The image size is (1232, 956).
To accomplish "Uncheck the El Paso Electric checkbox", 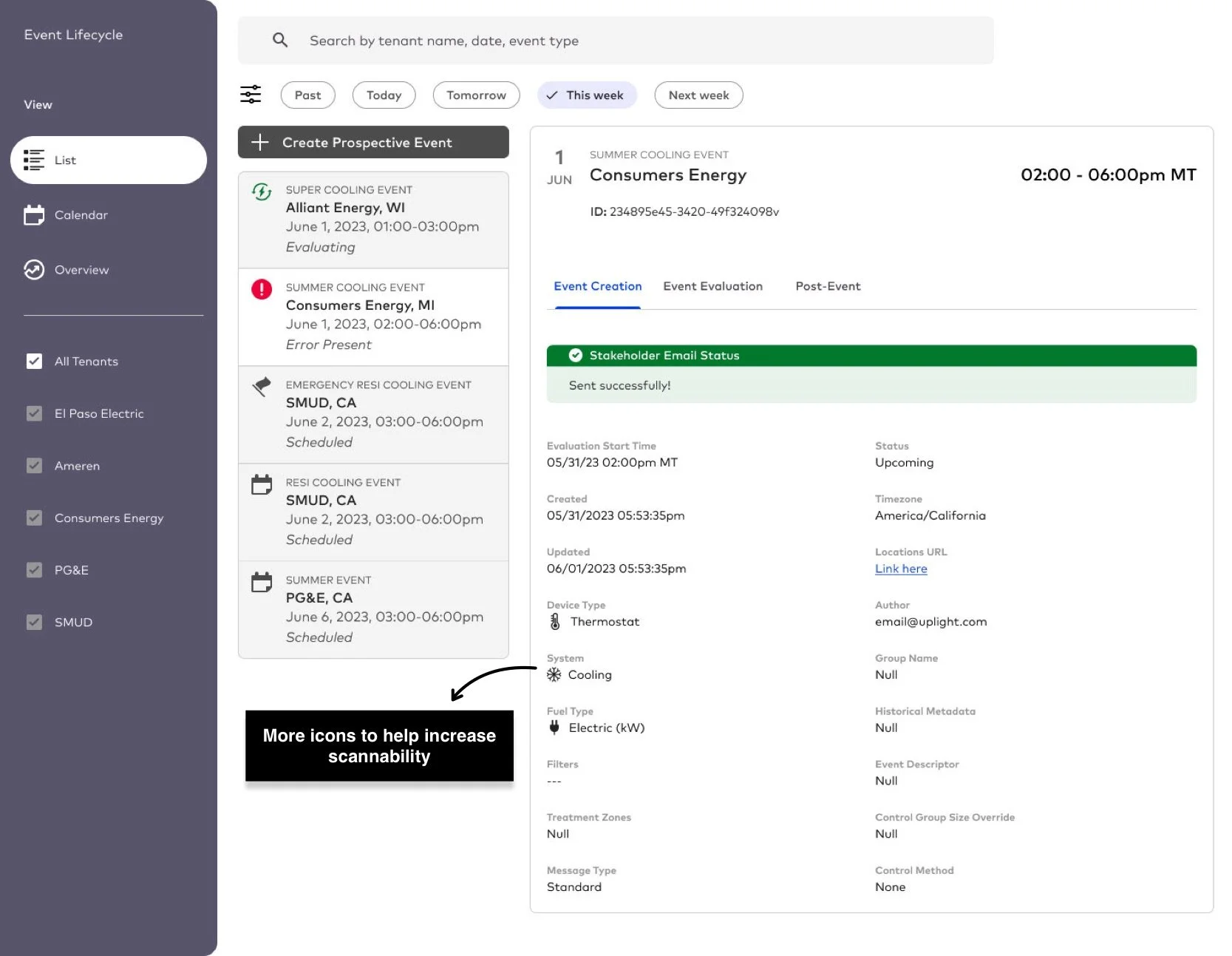I will point(34,413).
